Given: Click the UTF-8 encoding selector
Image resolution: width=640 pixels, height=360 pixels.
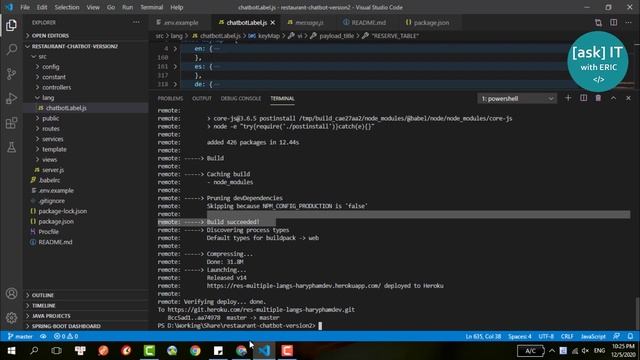Looking at the screenshot, I should (x=546, y=336).
